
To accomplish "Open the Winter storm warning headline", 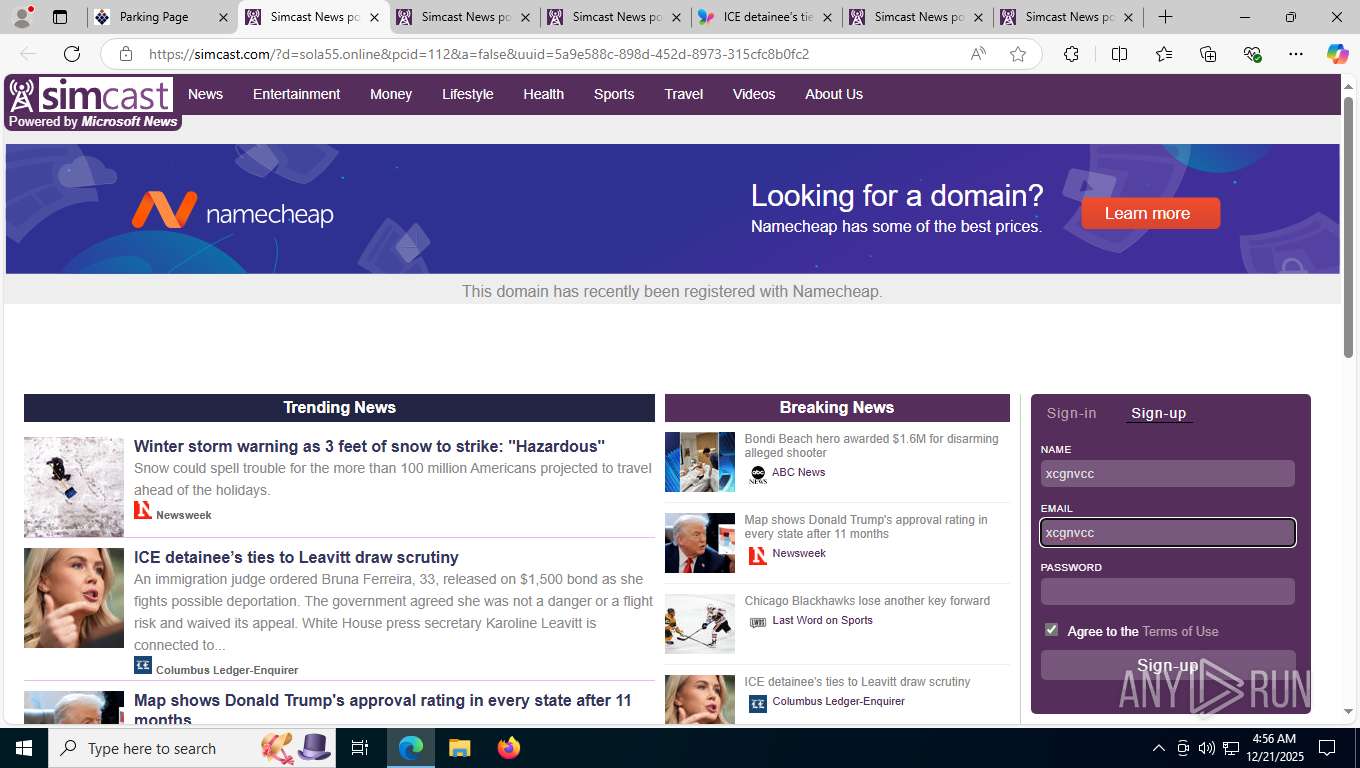I will pos(369,446).
